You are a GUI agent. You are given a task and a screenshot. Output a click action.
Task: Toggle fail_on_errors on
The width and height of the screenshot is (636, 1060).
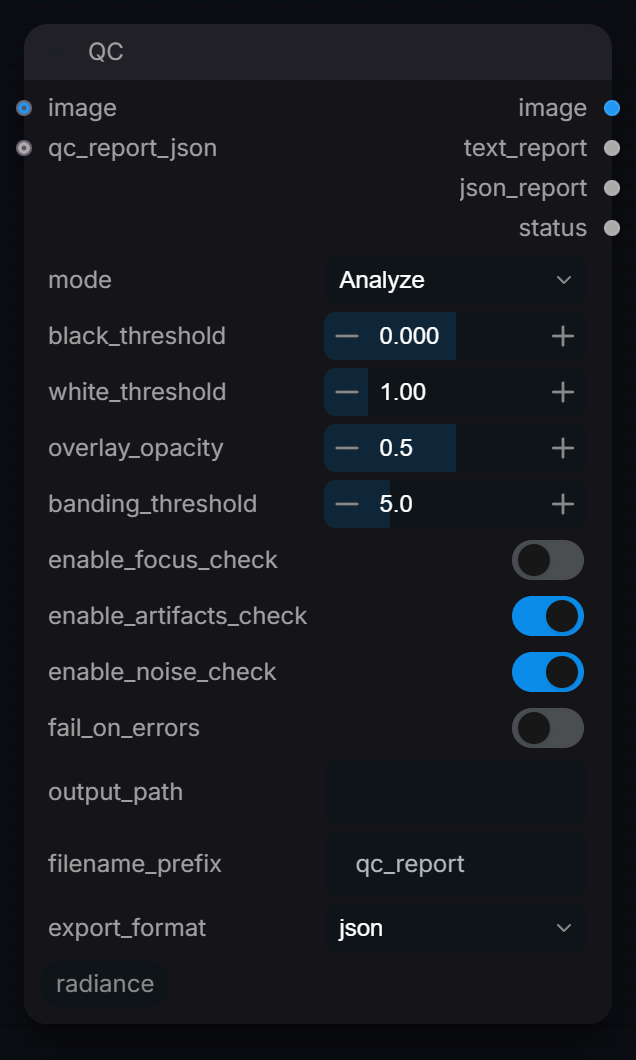[x=547, y=728]
